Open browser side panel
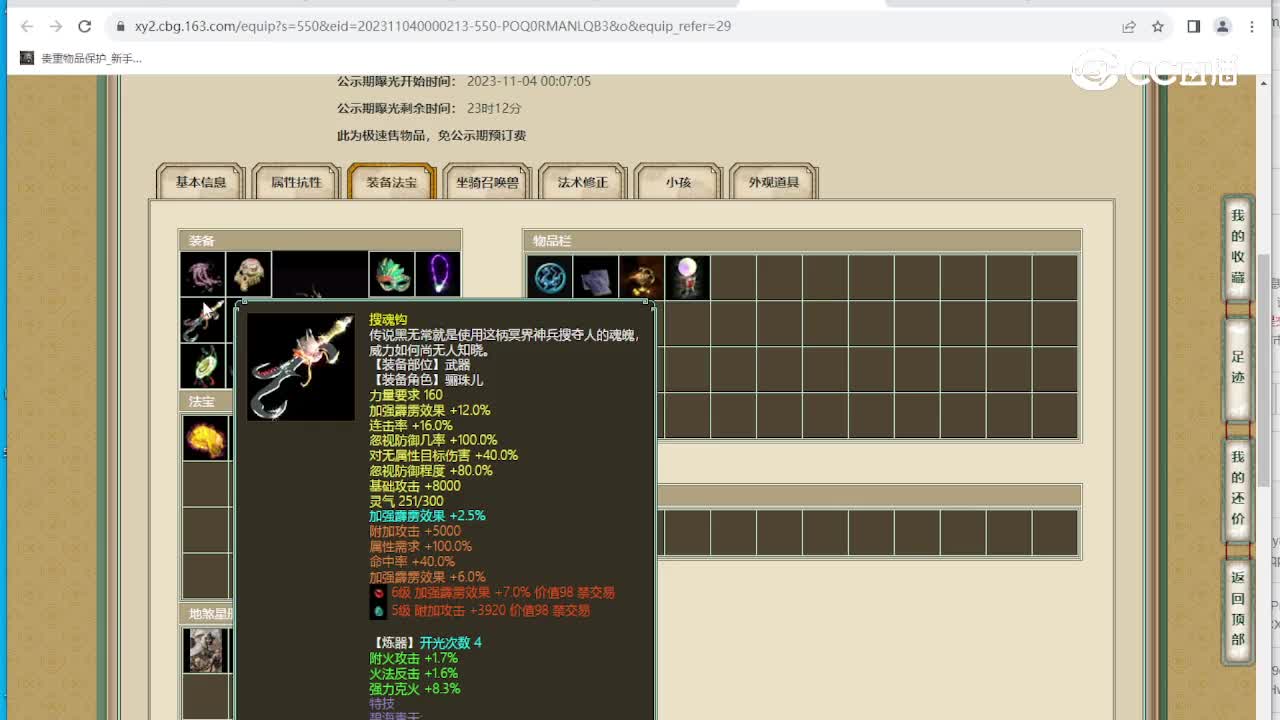The height and width of the screenshot is (720, 1280). click(1194, 26)
